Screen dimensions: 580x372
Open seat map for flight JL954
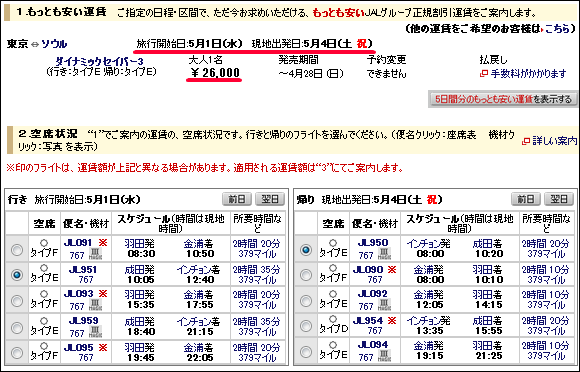point(368,321)
